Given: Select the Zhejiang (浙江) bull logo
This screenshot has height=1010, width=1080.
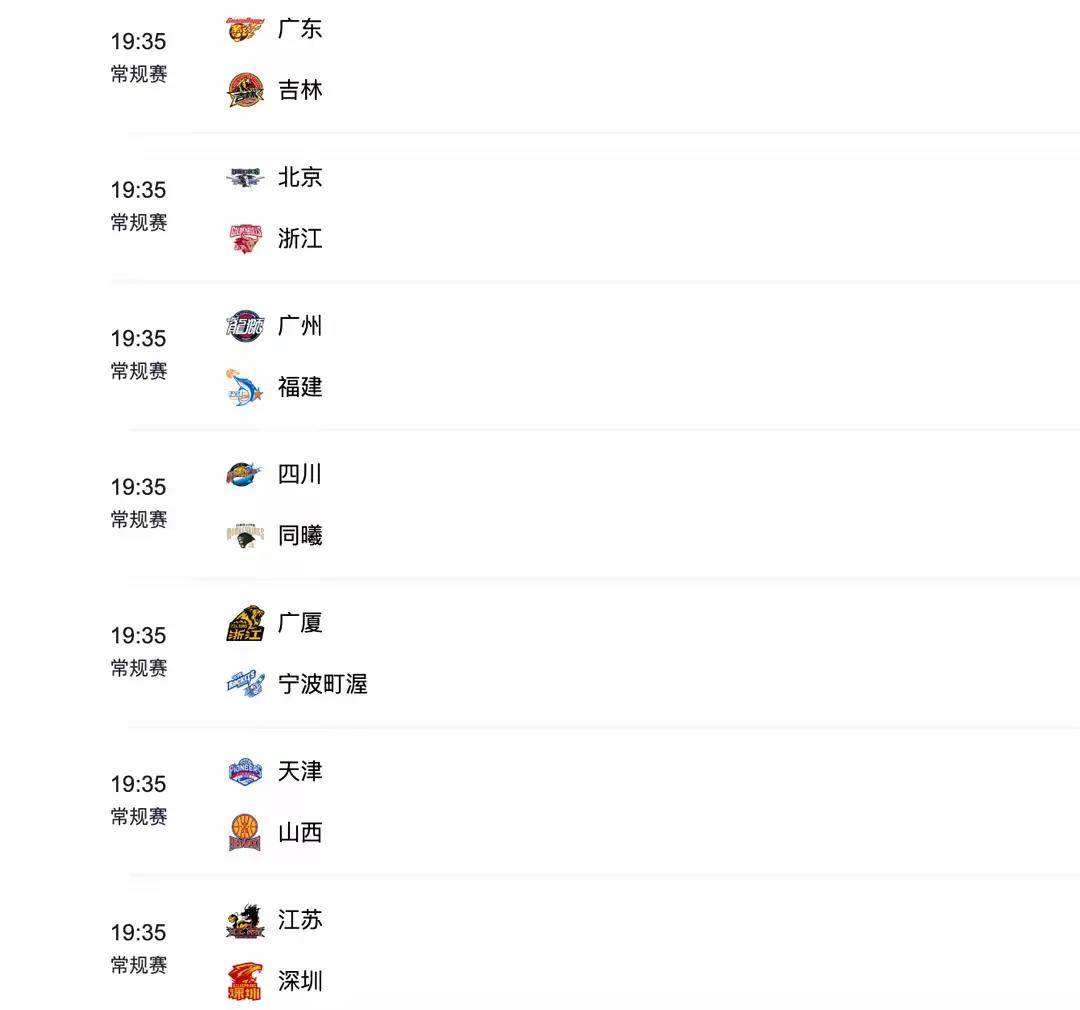Looking at the screenshot, I should (245, 238).
